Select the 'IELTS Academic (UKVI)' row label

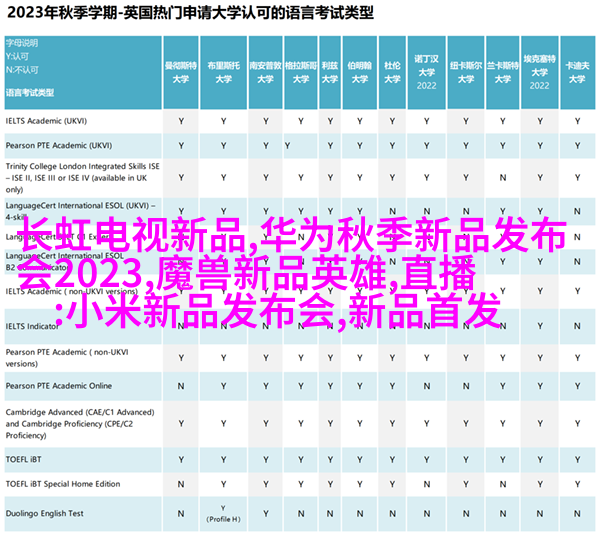[46, 121]
